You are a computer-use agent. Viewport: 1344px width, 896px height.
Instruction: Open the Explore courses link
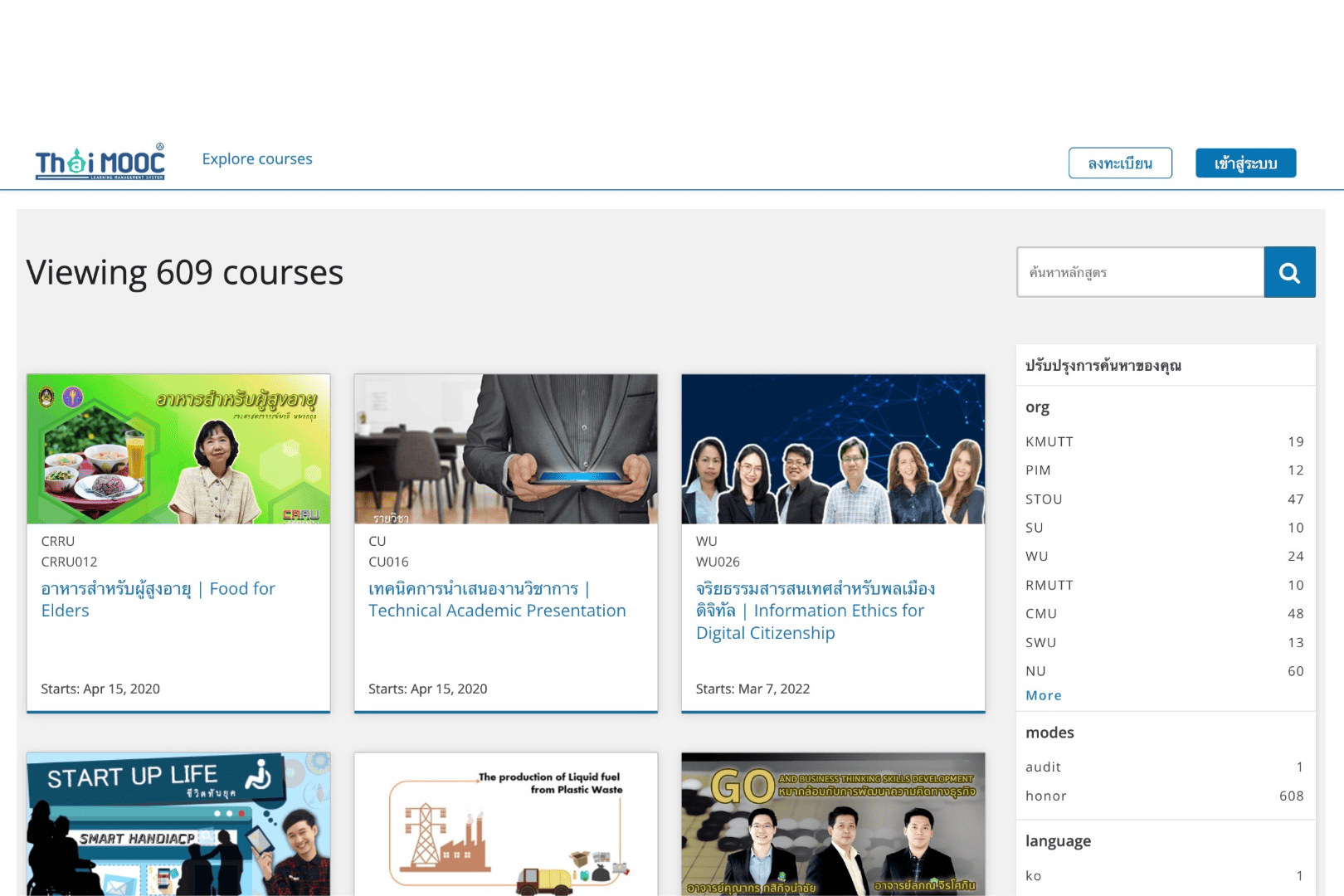click(257, 158)
